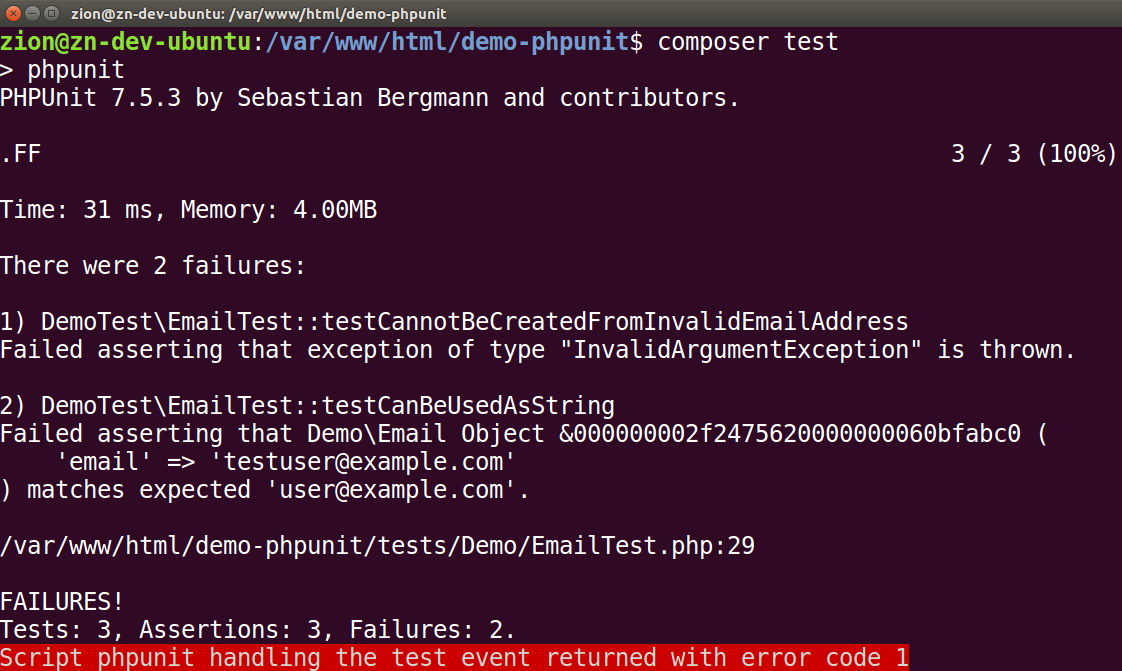Click the typed 'composer test' command
1122x671 pixels.
(x=748, y=42)
